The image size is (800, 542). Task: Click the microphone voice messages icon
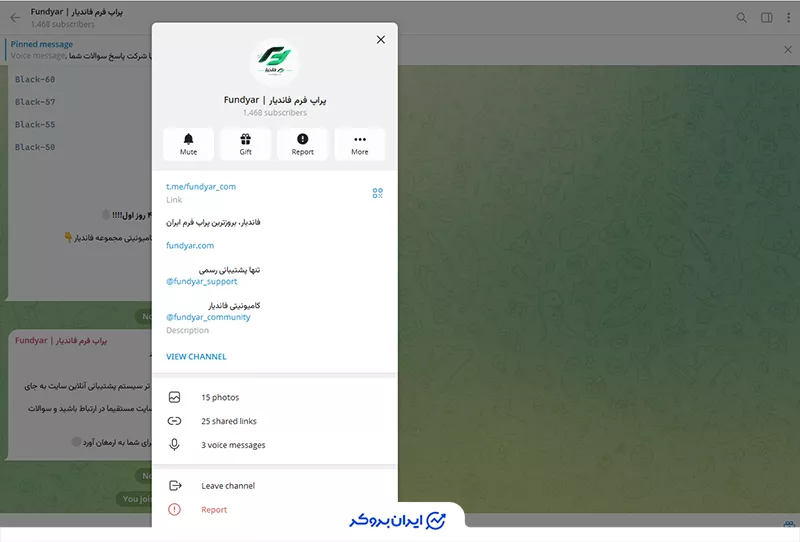(174, 445)
